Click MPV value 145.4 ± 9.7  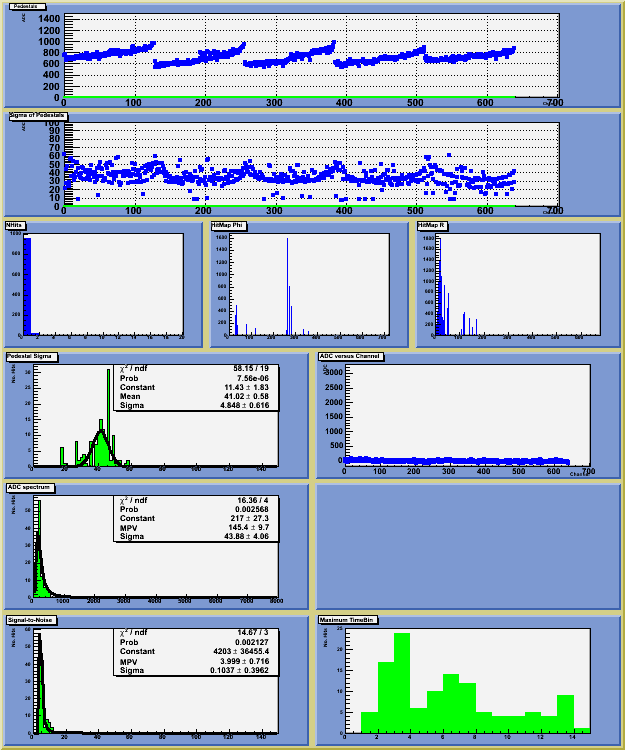pos(248,528)
